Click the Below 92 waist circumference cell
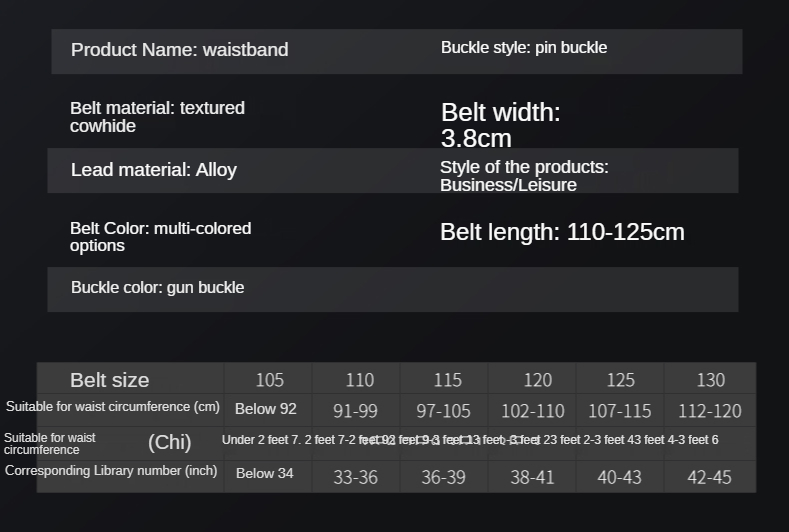This screenshot has height=532, width=789. point(265,409)
